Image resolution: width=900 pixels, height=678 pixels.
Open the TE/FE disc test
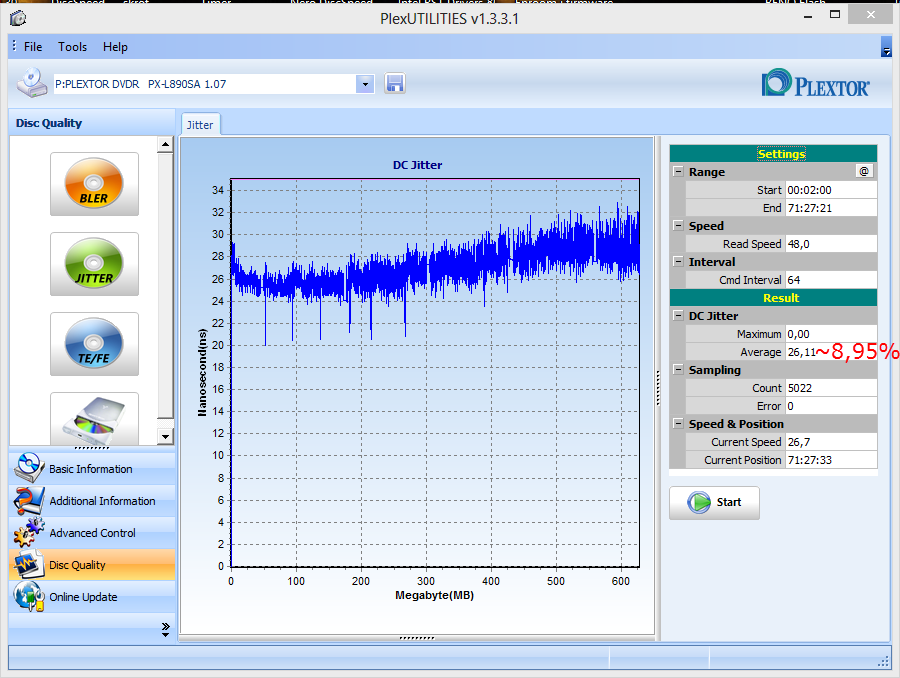pyautogui.click(x=94, y=344)
